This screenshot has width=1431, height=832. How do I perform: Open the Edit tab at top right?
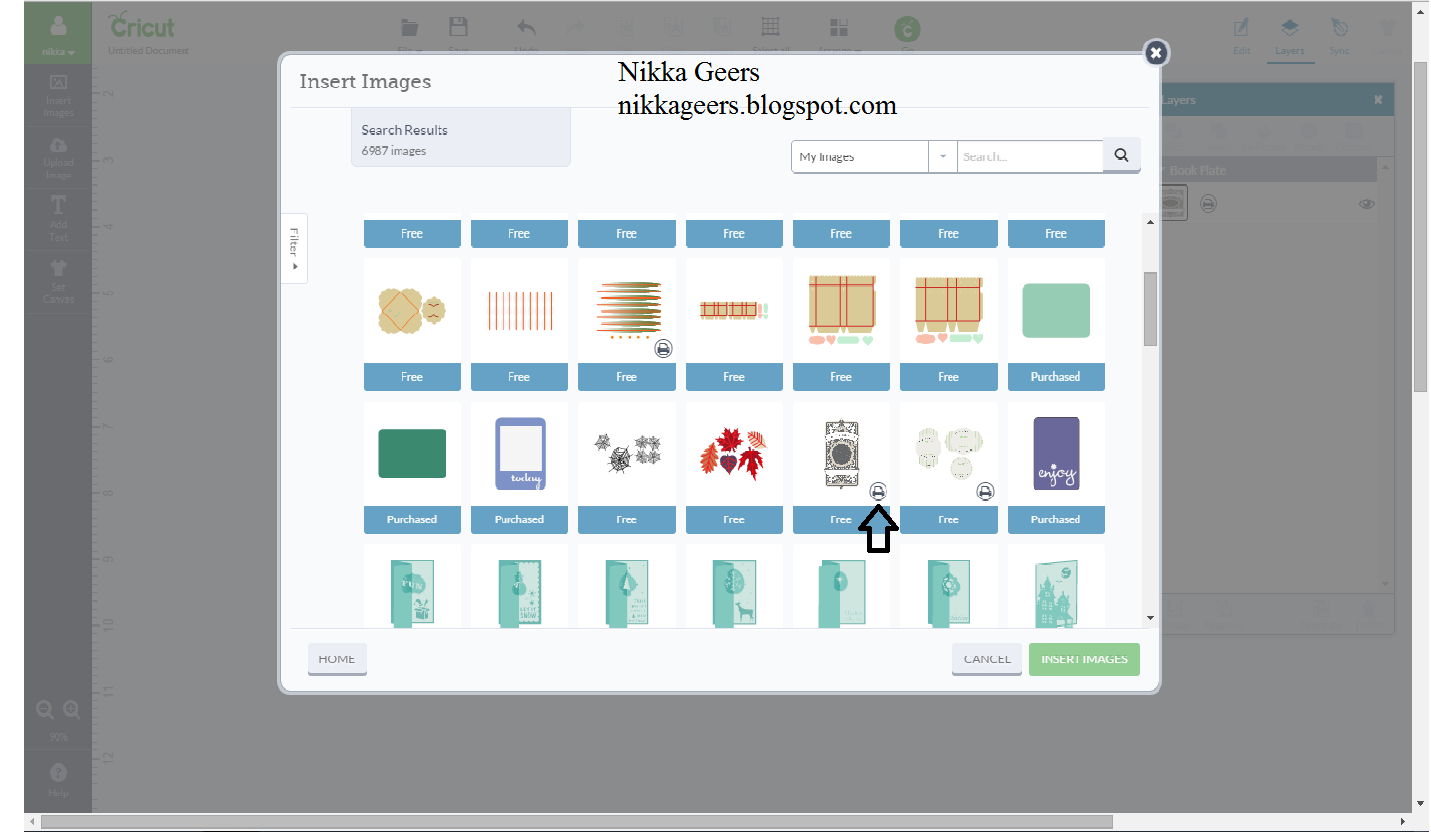tap(1241, 32)
